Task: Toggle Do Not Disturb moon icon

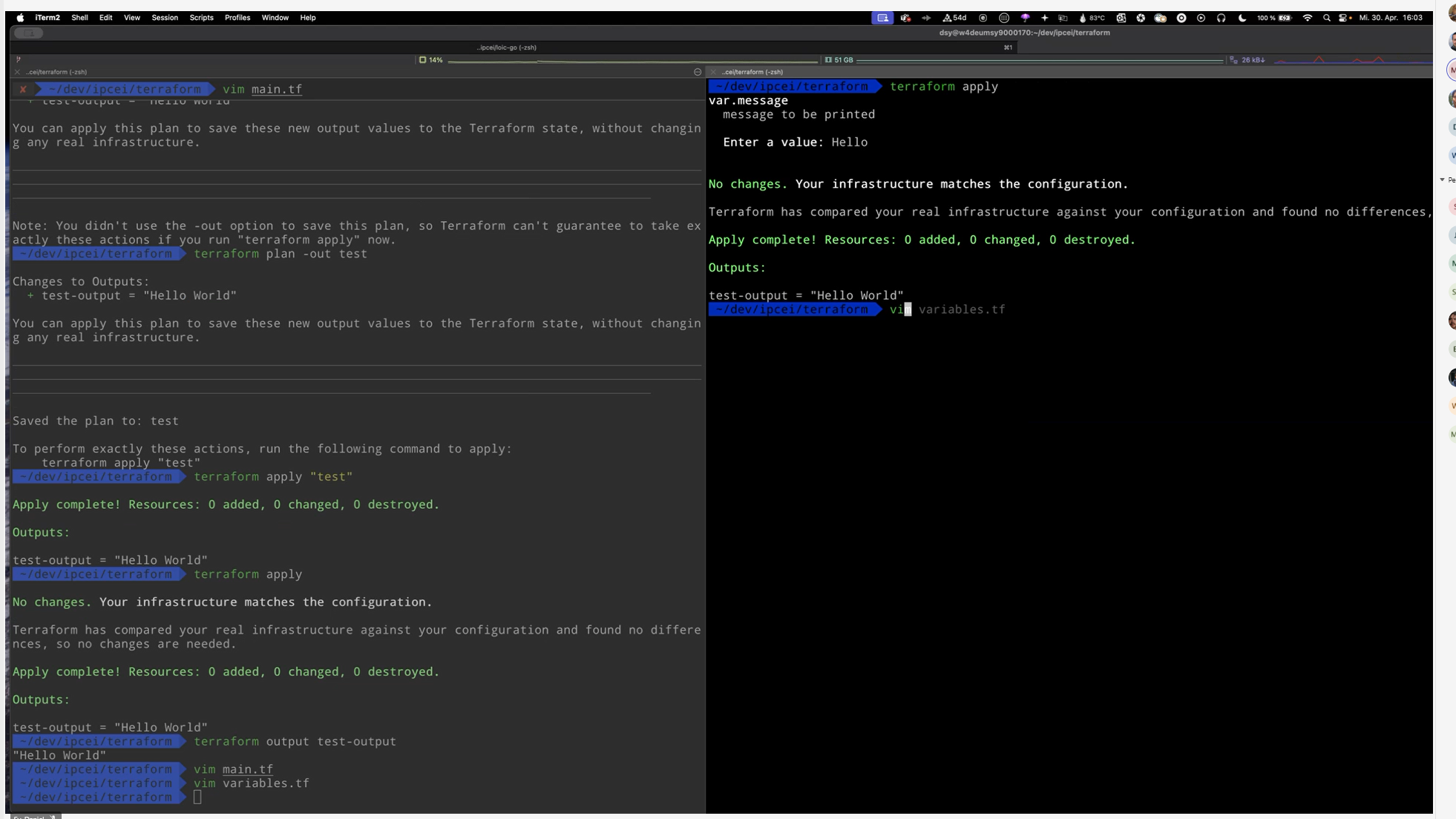Action: [x=1242, y=18]
